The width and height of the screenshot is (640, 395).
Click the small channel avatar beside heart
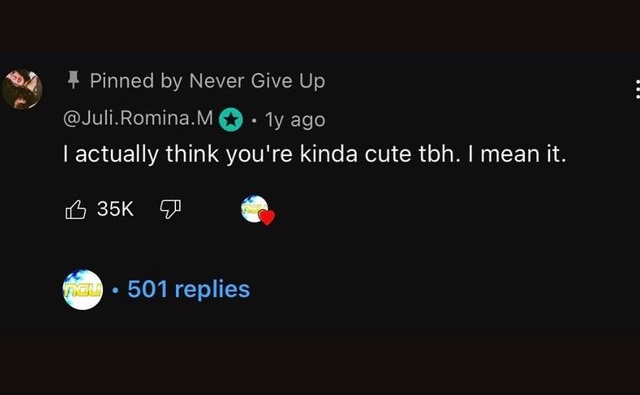[x=254, y=209]
